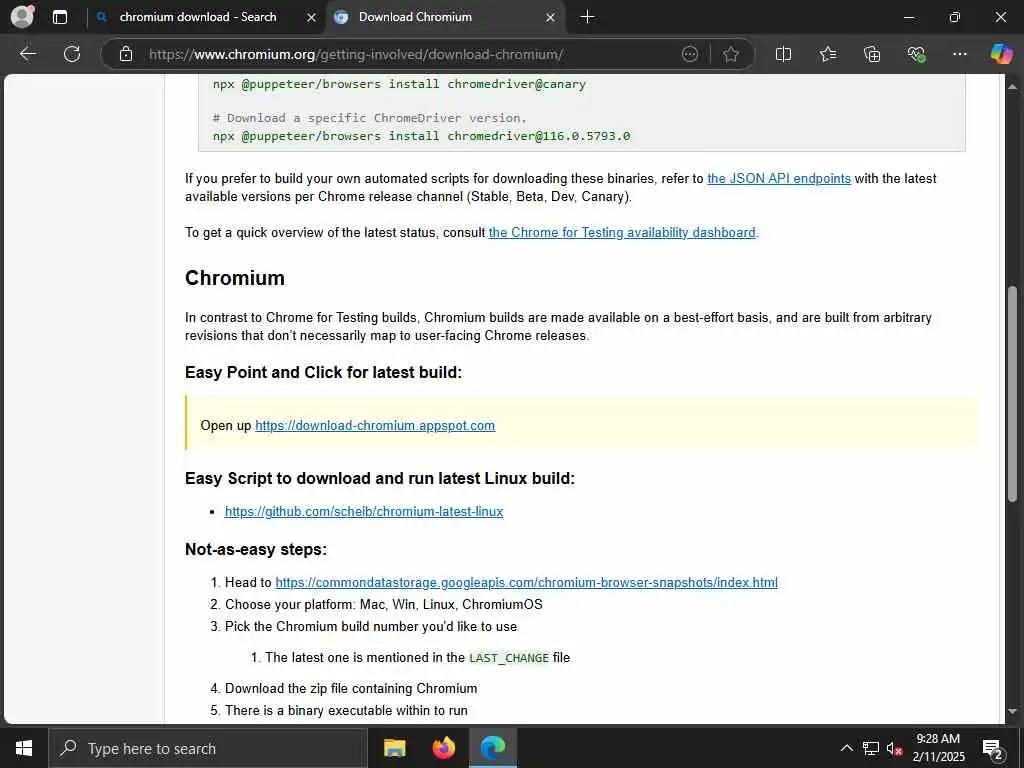
Task: Open Browser essentials heart icon
Action: [x=916, y=54]
